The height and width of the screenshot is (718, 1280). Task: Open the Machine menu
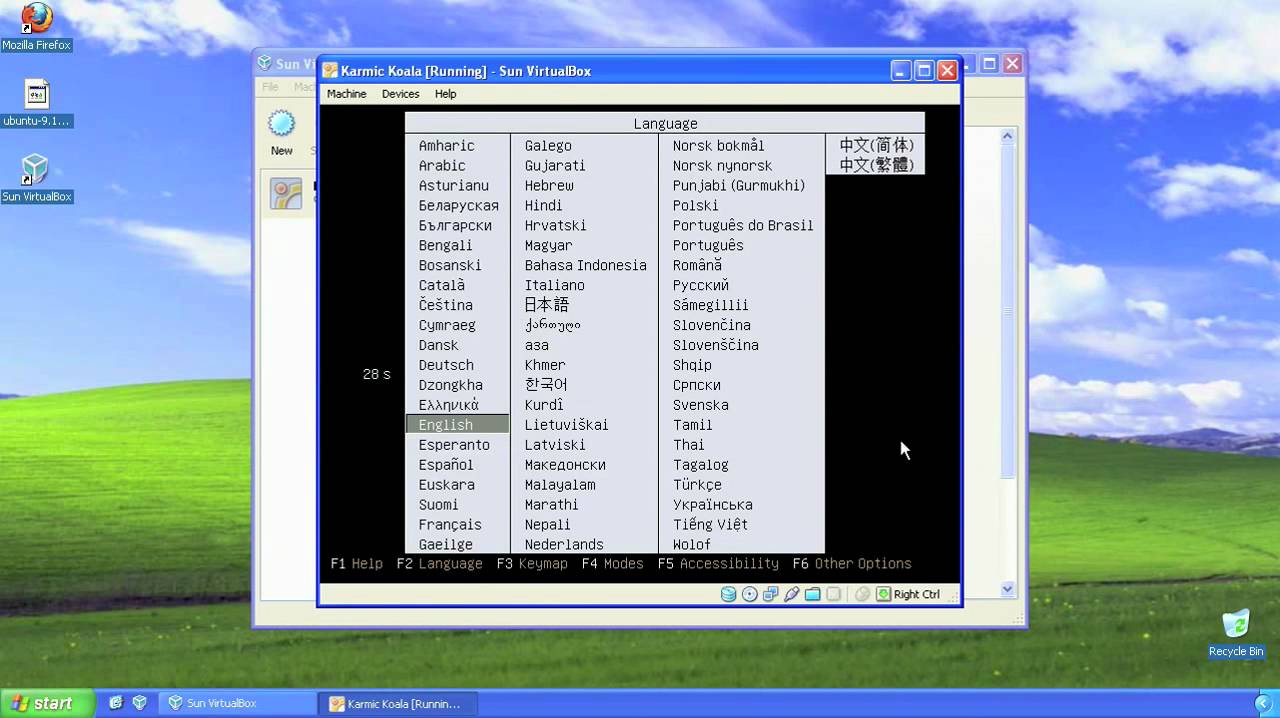click(x=346, y=94)
